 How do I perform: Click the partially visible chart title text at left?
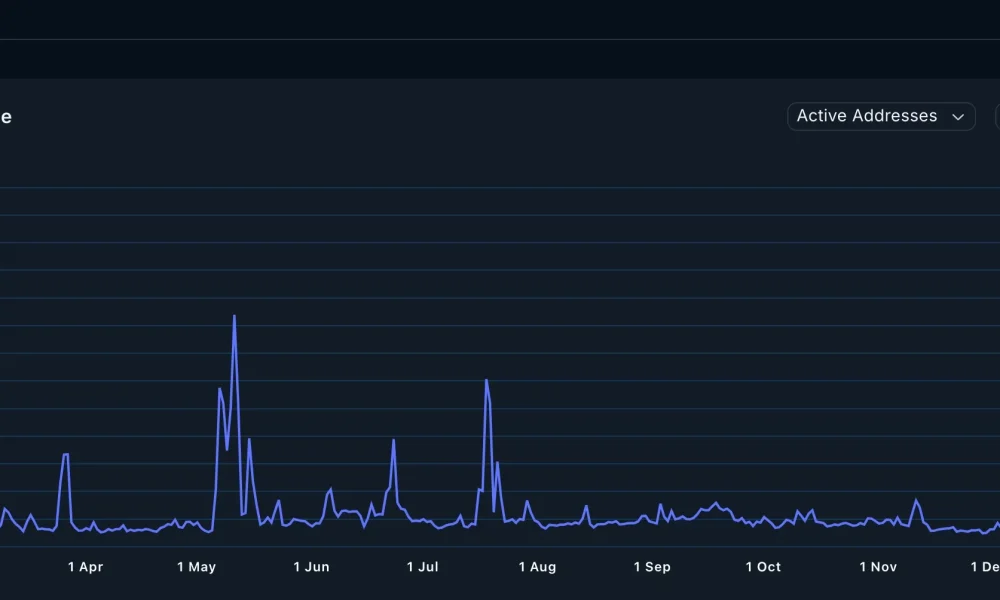(x=5, y=117)
